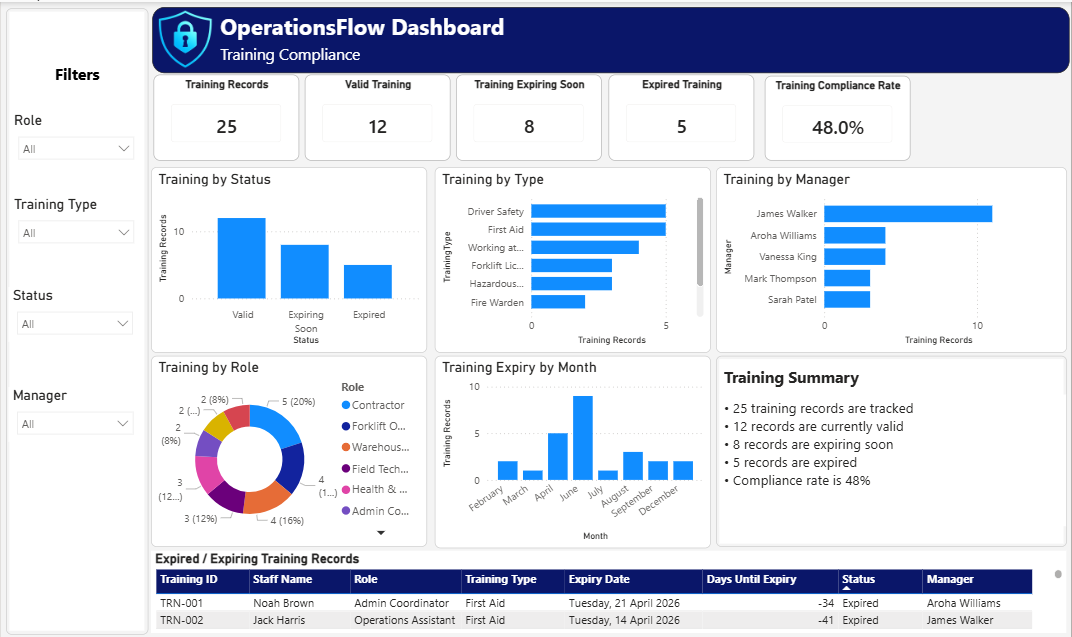Select the Expired Training card value 5
The width and height of the screenshot is (1072, 637).
pos(682,126)
